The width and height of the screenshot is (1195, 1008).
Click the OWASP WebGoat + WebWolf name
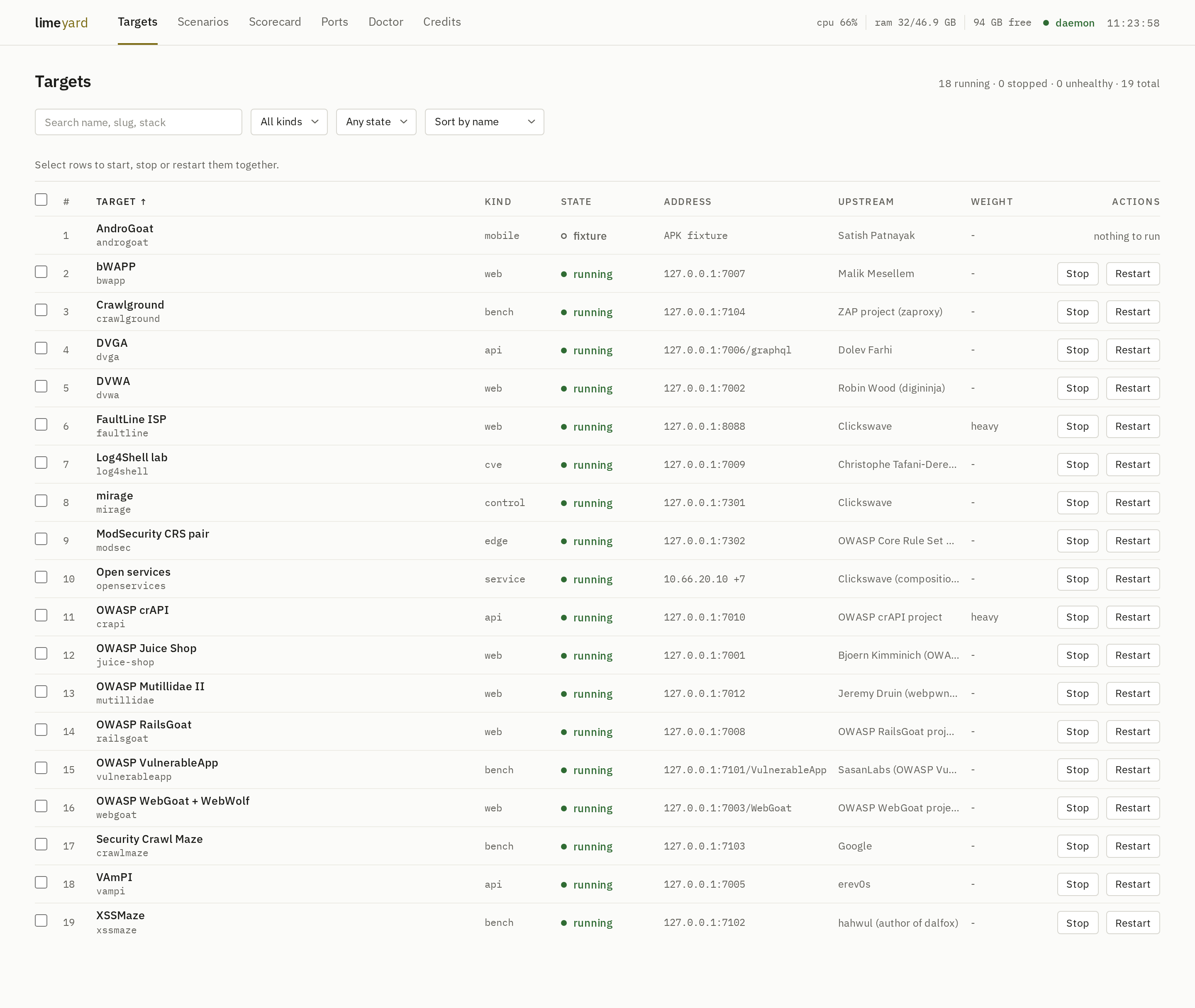point(173,801)
